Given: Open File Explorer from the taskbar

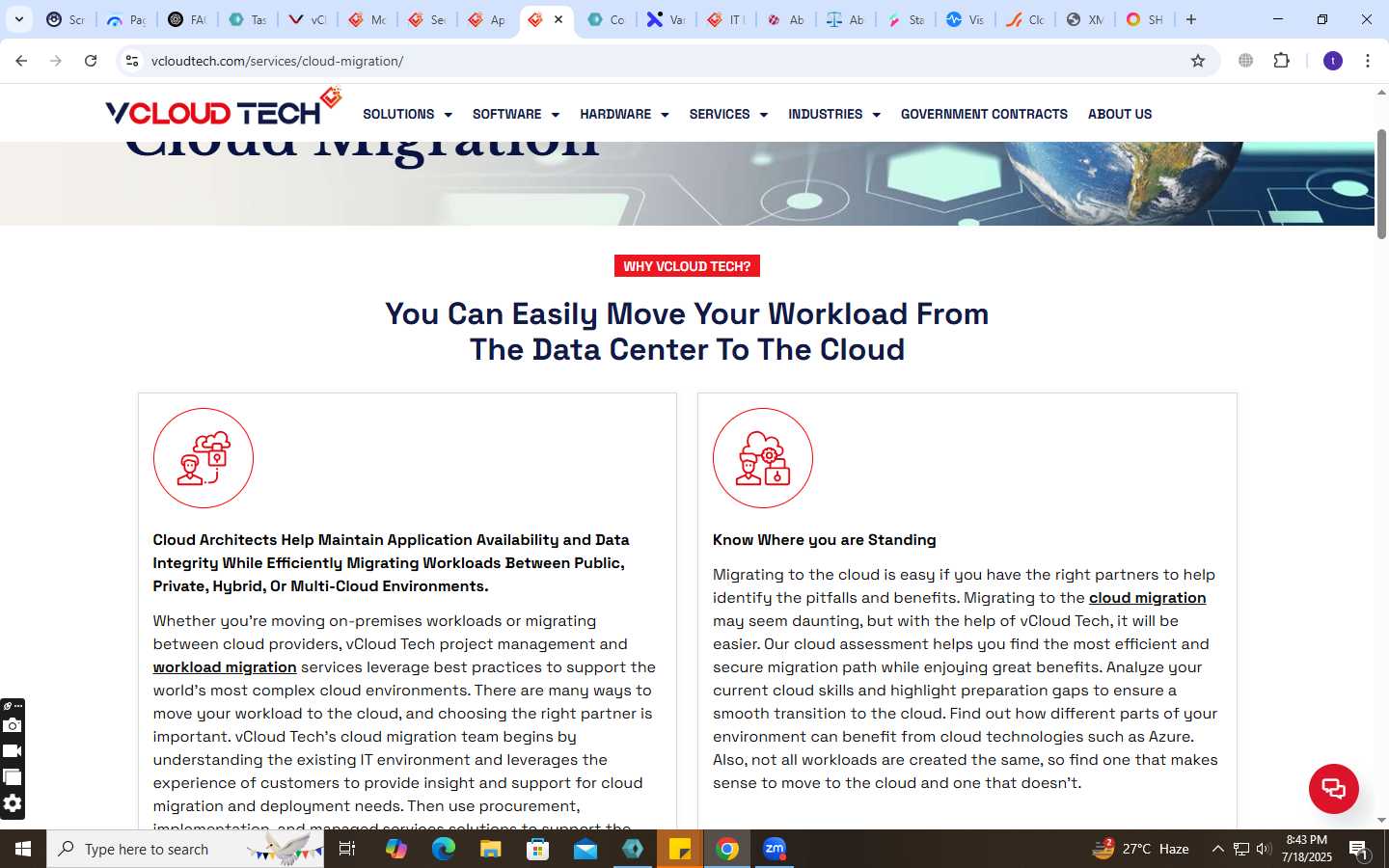Looking at the screenshot, I should pyautogui.click(x=490, y=849).
